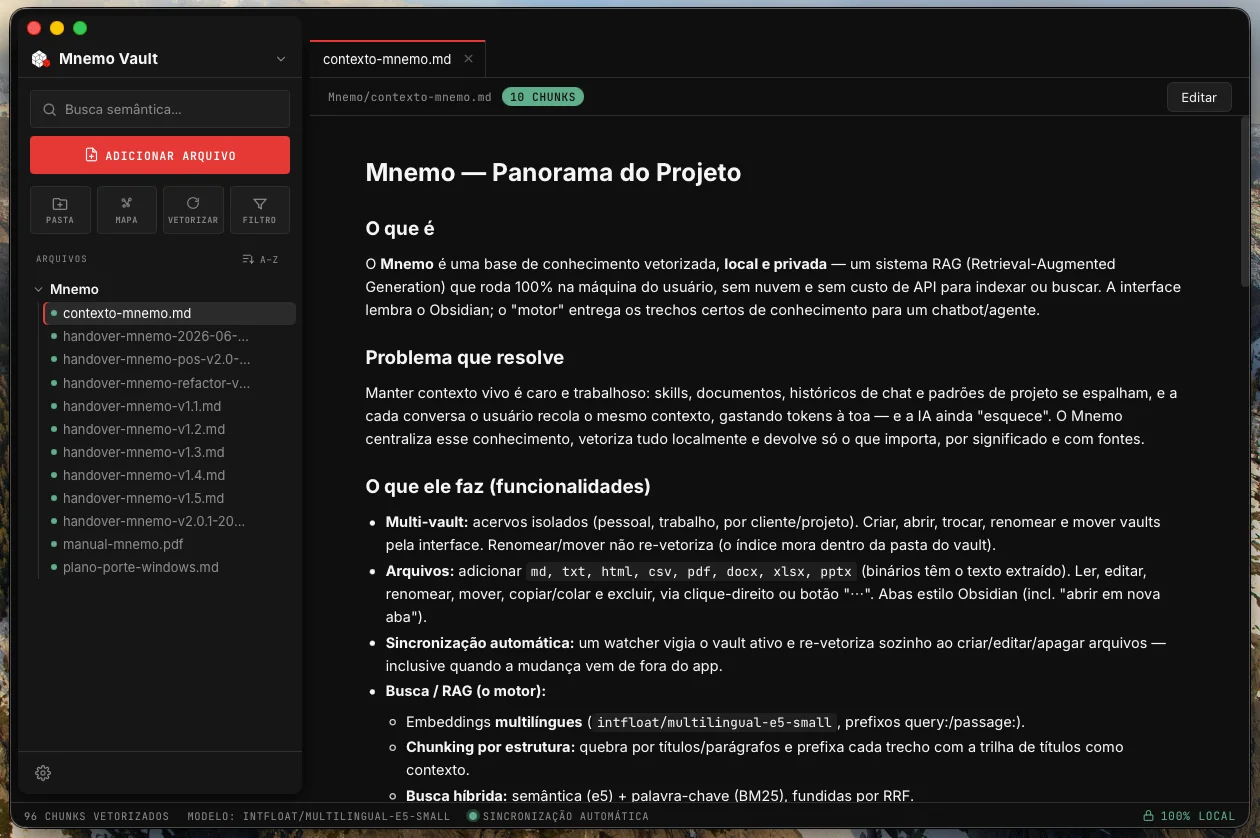The image size is (1260, 838).
Task: Select contexto-mnemo.md in the file list
Action: pos(170,313)
